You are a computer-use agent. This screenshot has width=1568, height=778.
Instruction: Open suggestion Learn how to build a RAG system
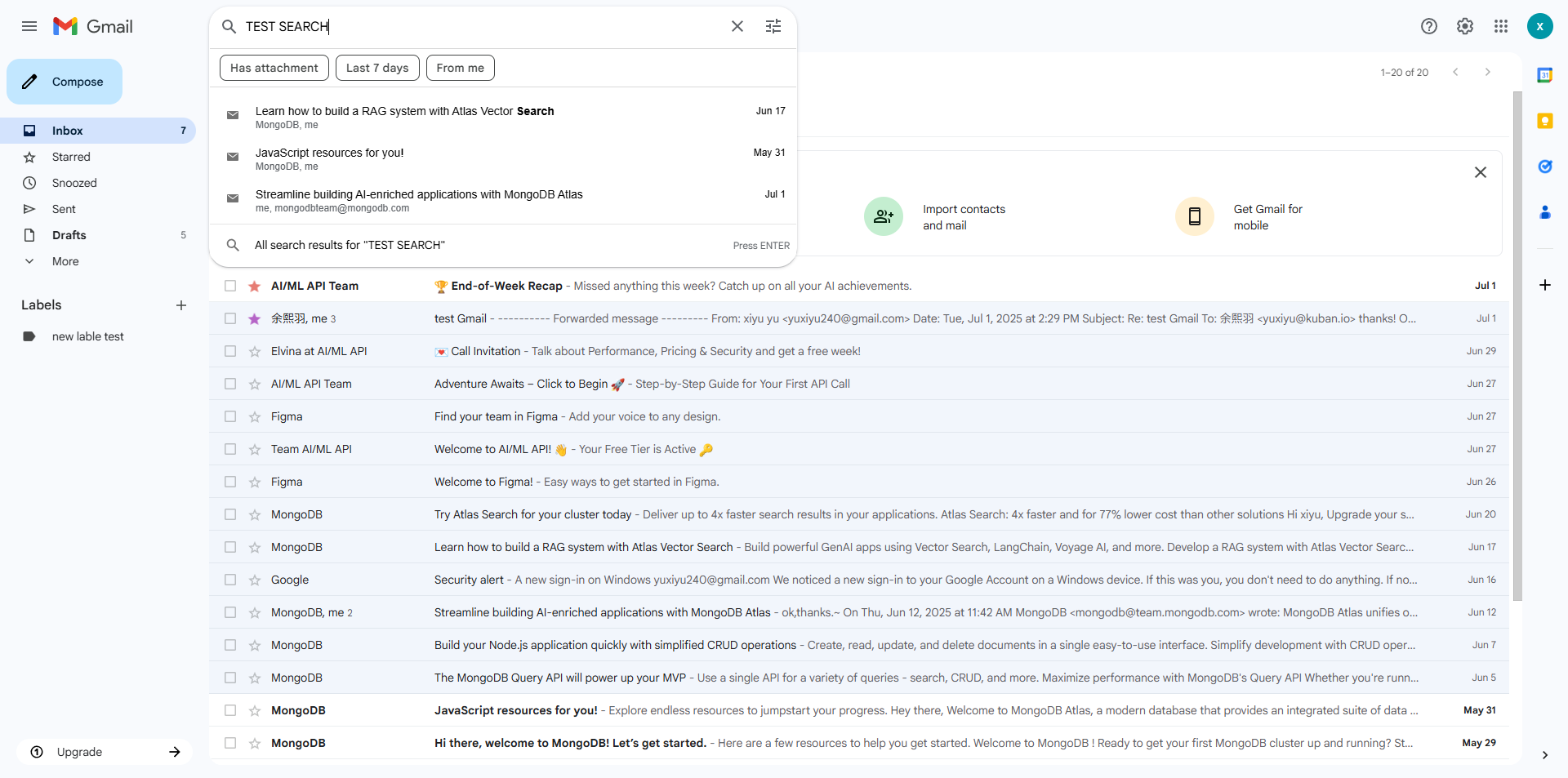(503, 118)
